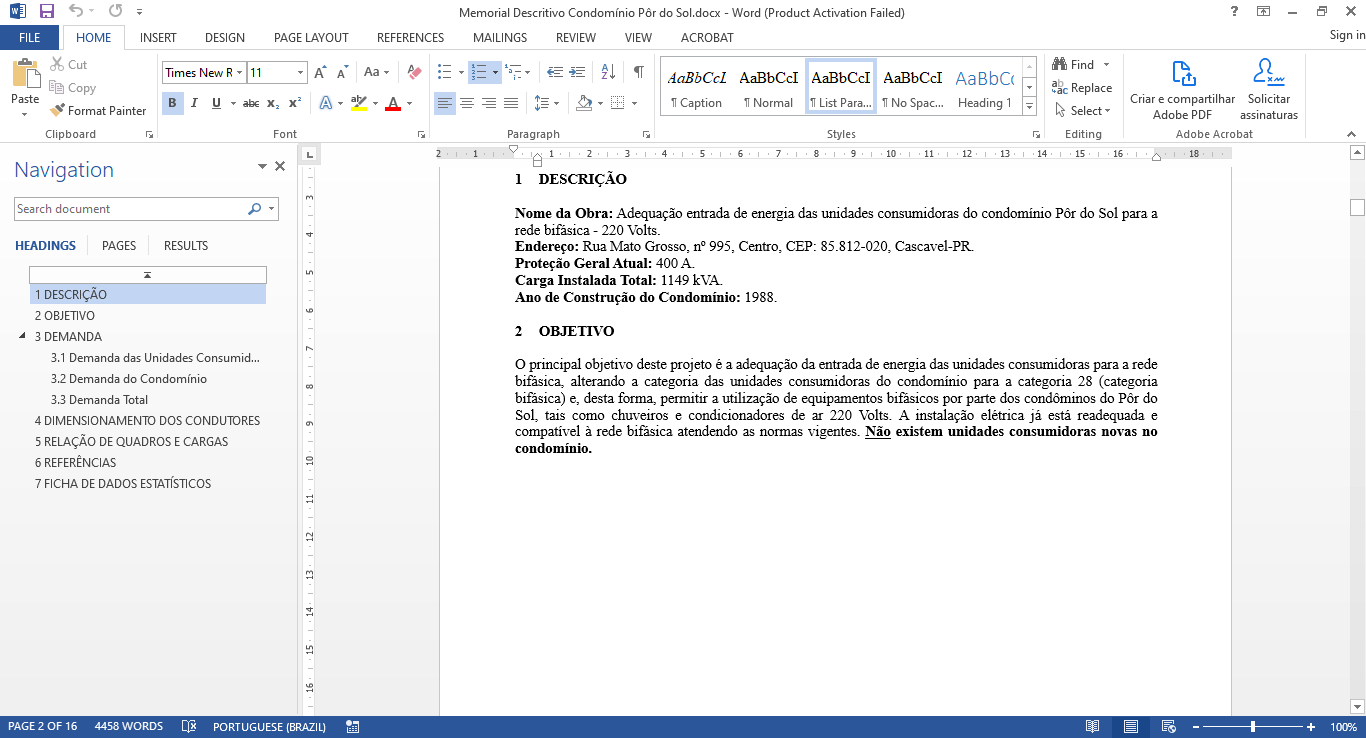
Task: Click the Sort paragraph icon
Action: (x=610, y=73)
